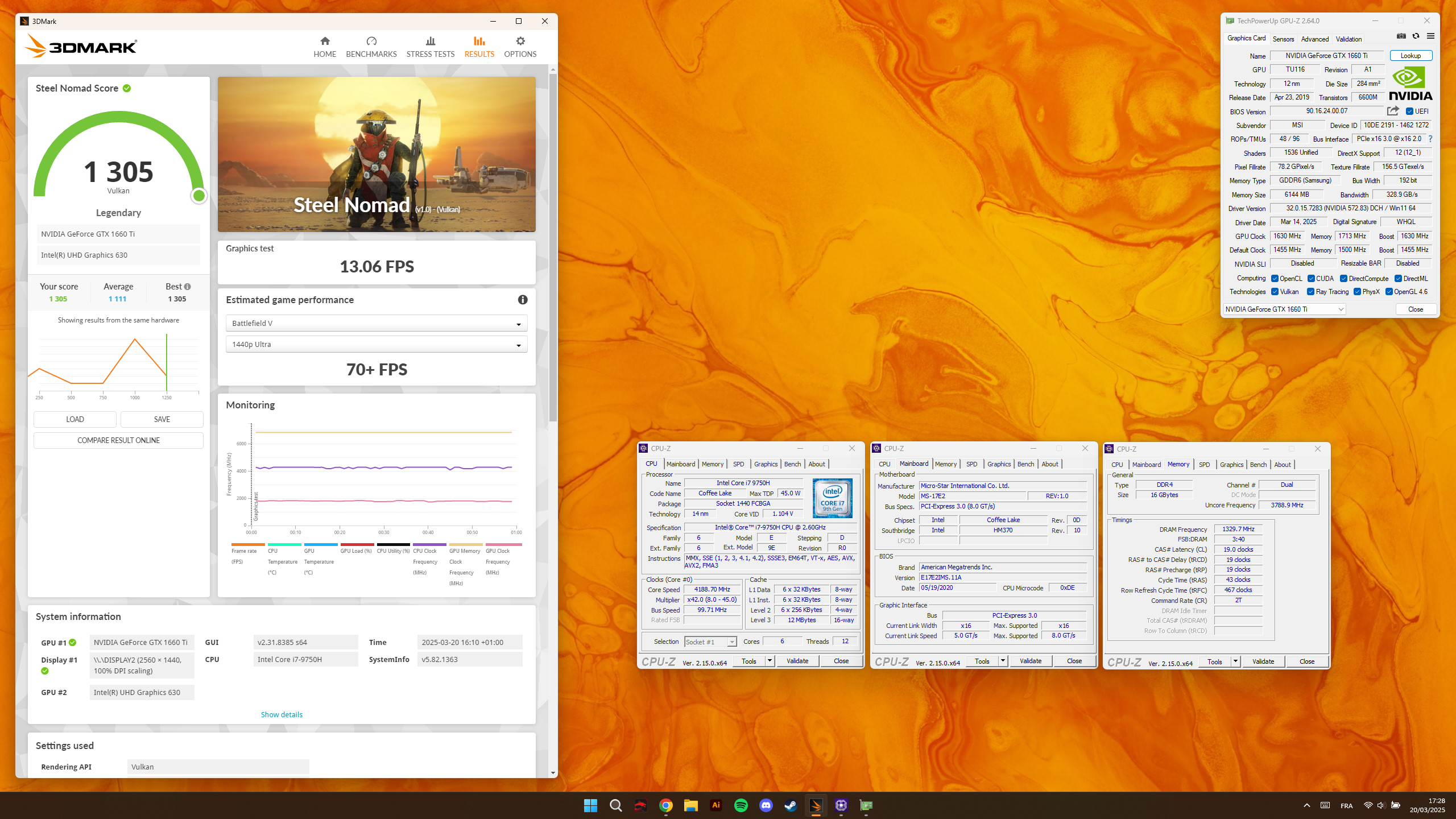The image size is (1456, 819).
Task: Open the Graphics tab in the CPU-Z Memory window
Action: point(1231,465)
